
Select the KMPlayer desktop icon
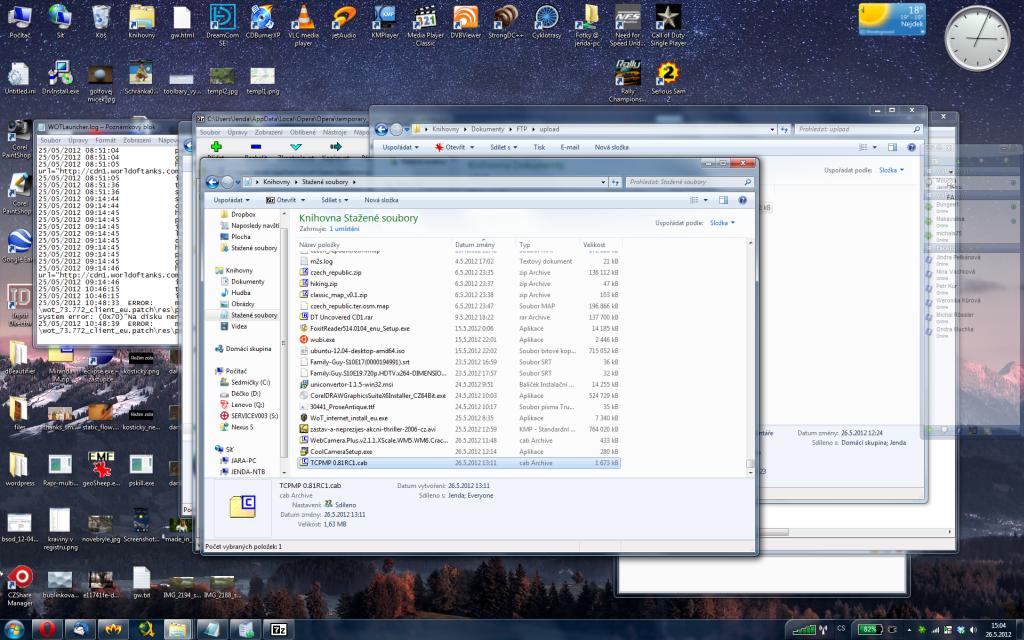coord(385,23)
